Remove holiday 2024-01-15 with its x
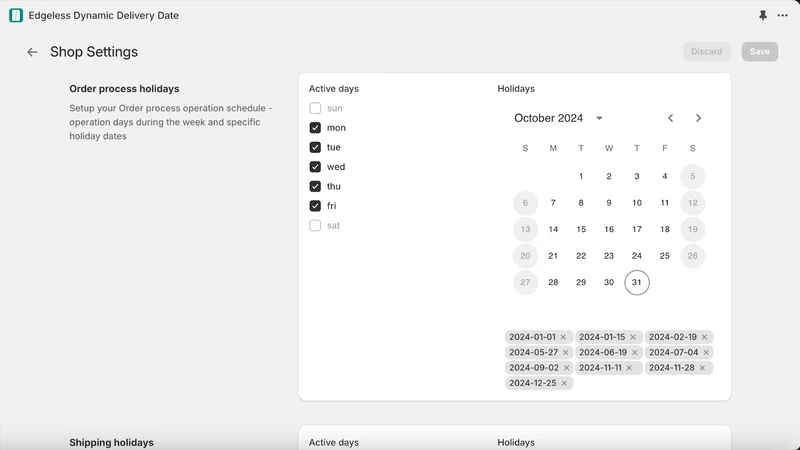This screenshot has width=800, height=450. click(633, 337)
